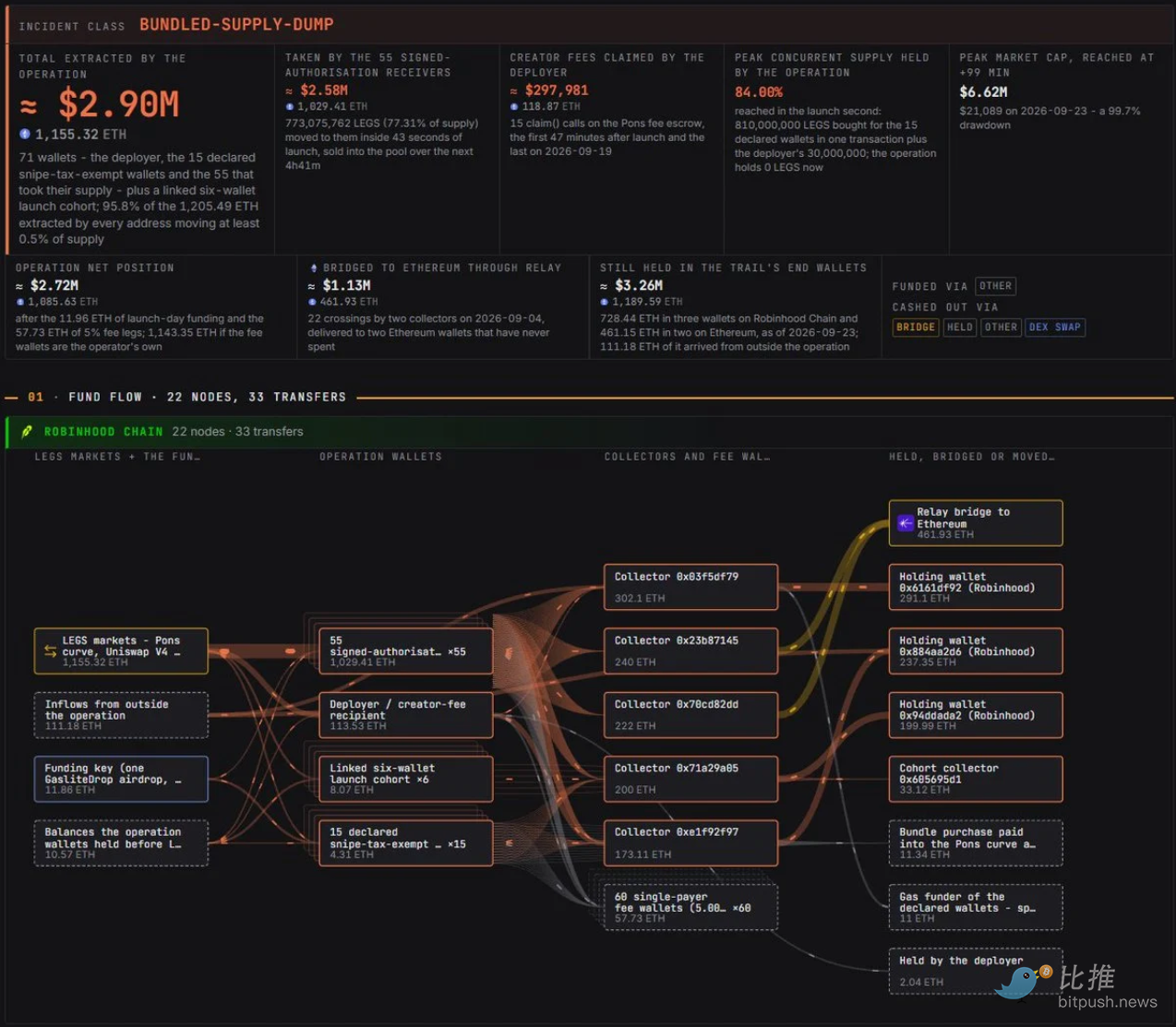
Task: Click the ETH icon beside 1,155.32 ETH
Action: coord(25,135)
